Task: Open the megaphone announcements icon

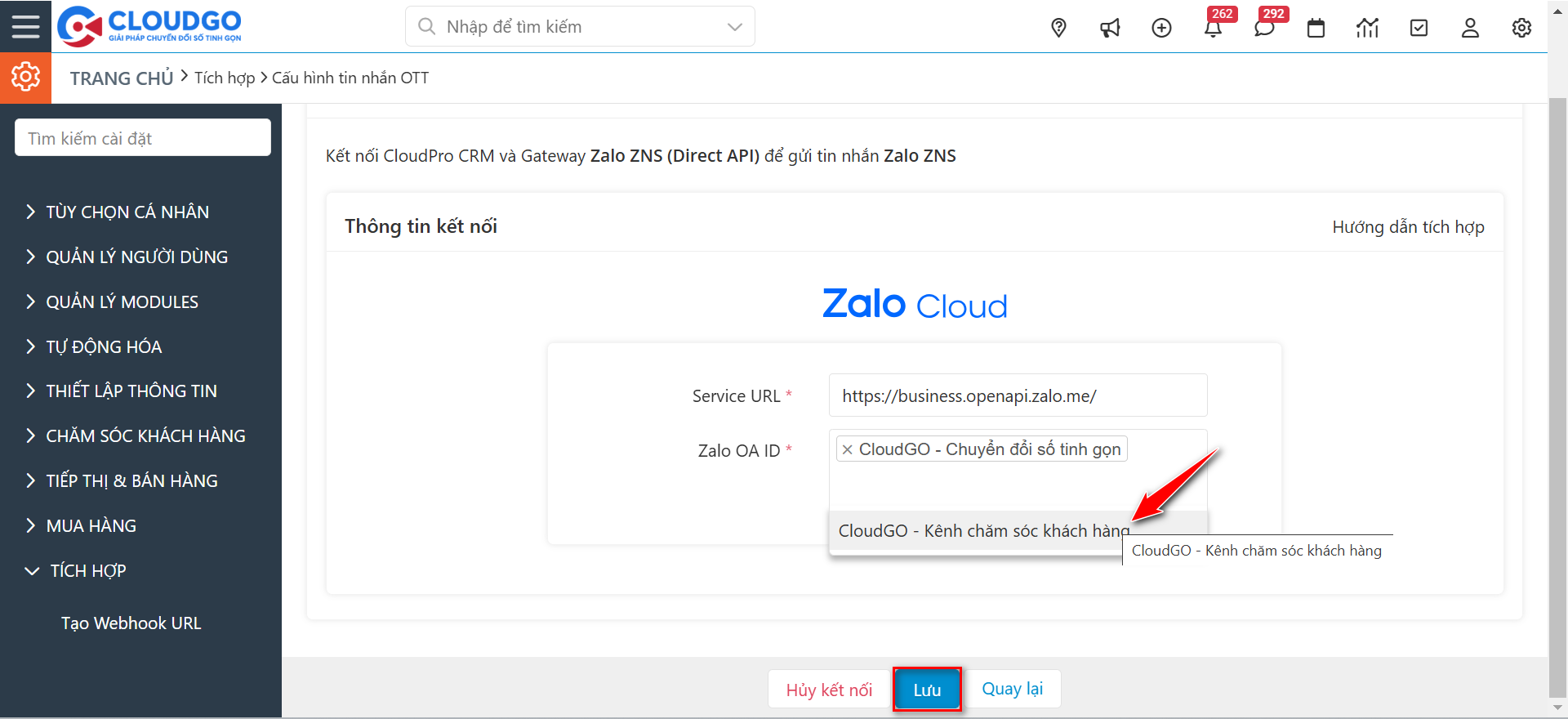Action: [x=1110, y=28]
